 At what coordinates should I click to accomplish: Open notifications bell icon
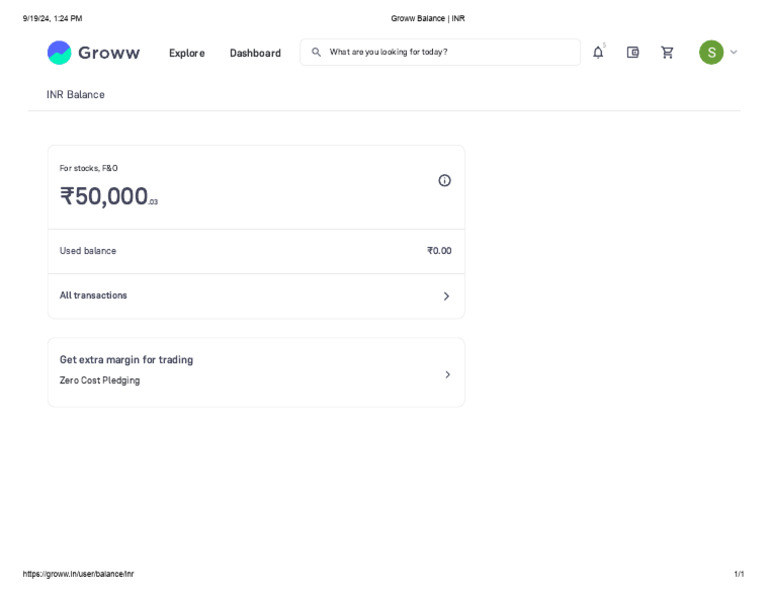pos(598,52)
